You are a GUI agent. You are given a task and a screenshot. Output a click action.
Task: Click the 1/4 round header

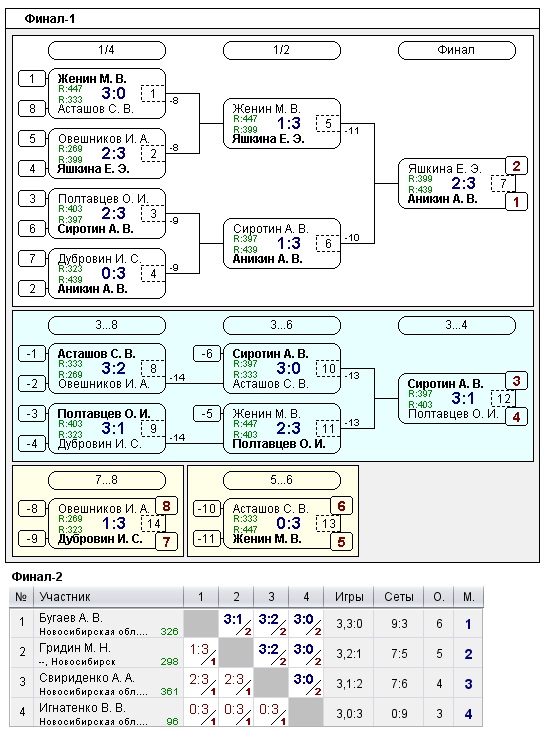tap(106, 50)
